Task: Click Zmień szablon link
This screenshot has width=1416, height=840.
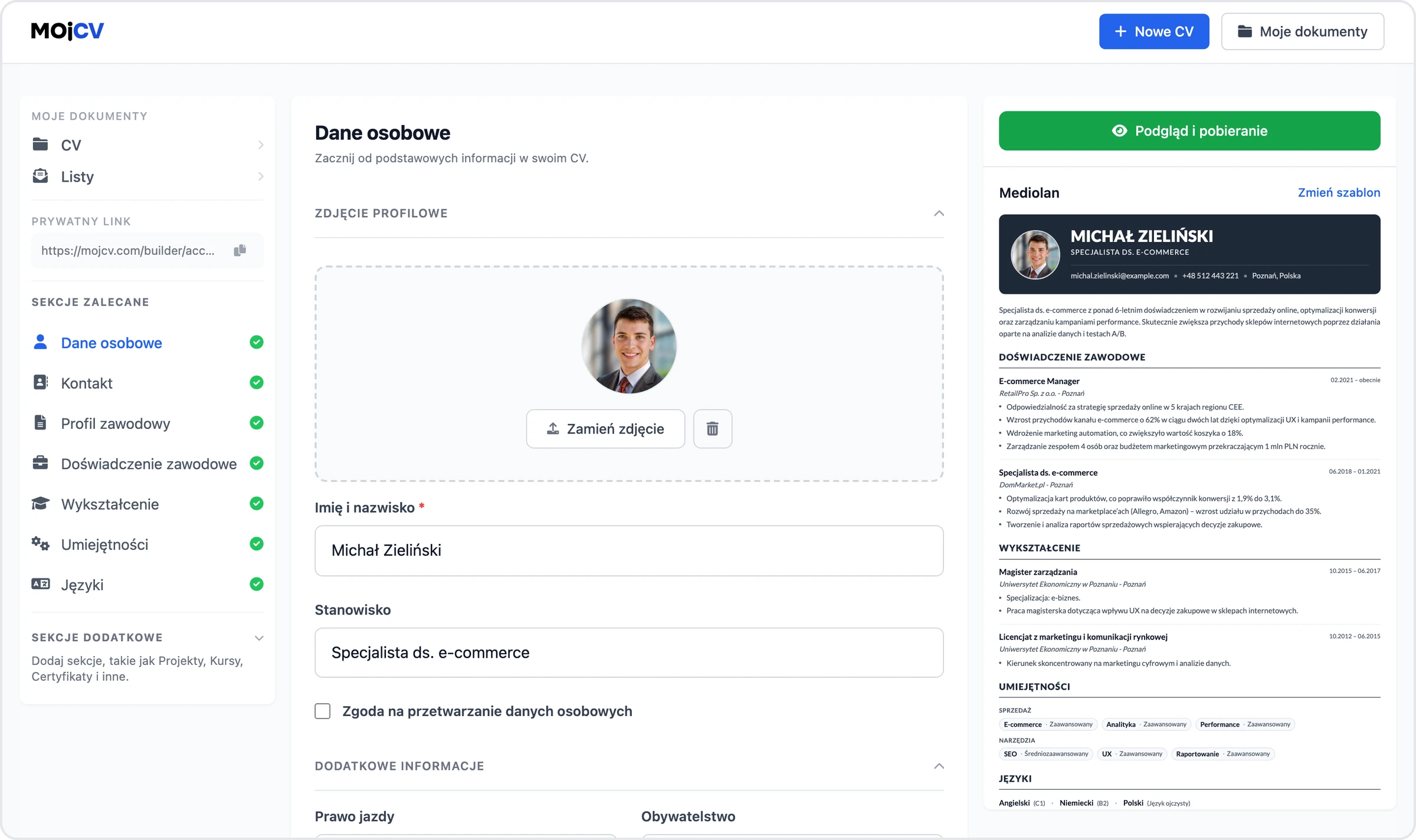Action: point(1339,192)
